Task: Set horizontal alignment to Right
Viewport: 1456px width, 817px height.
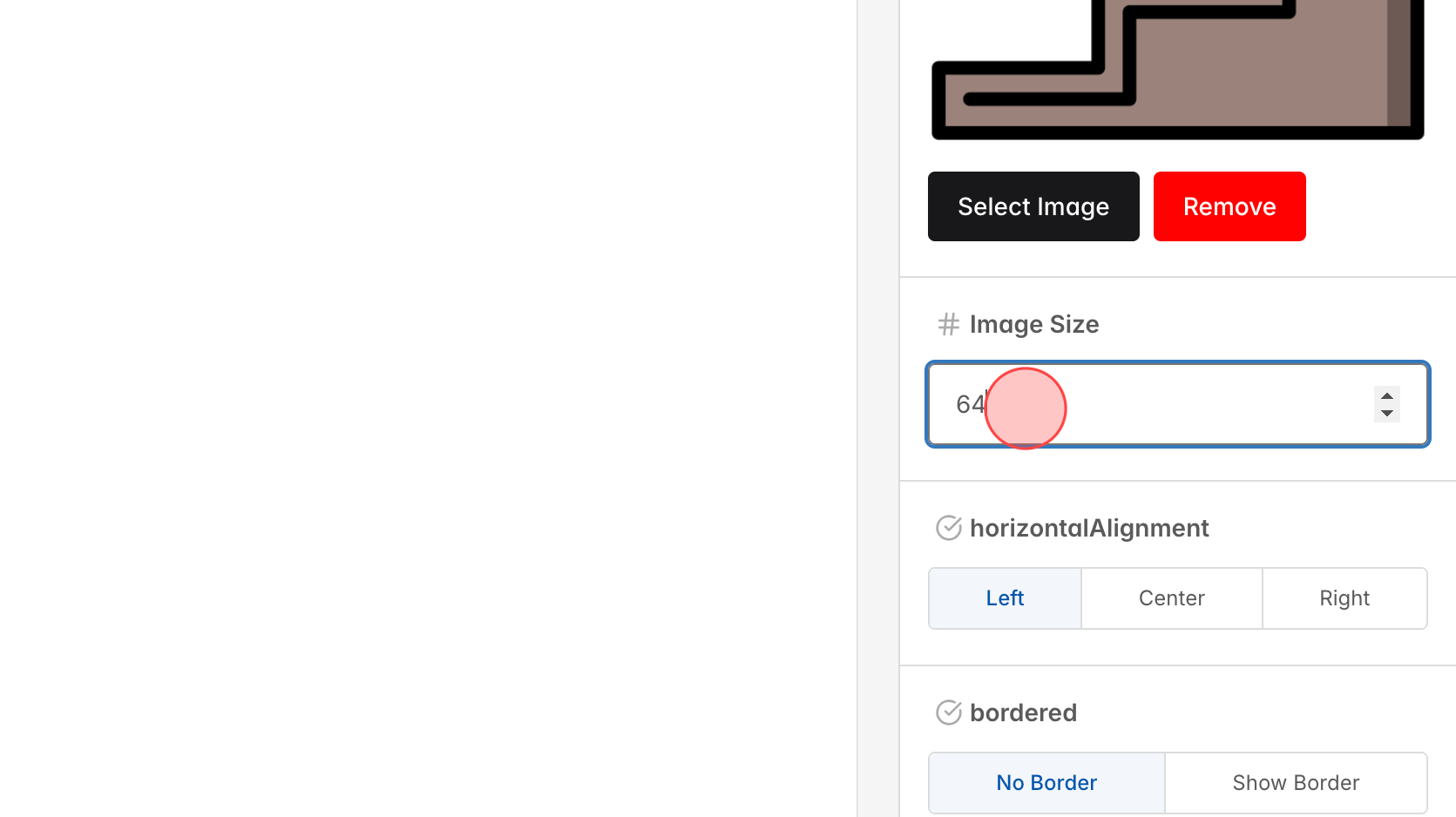Action: [x=1344, y=598]
